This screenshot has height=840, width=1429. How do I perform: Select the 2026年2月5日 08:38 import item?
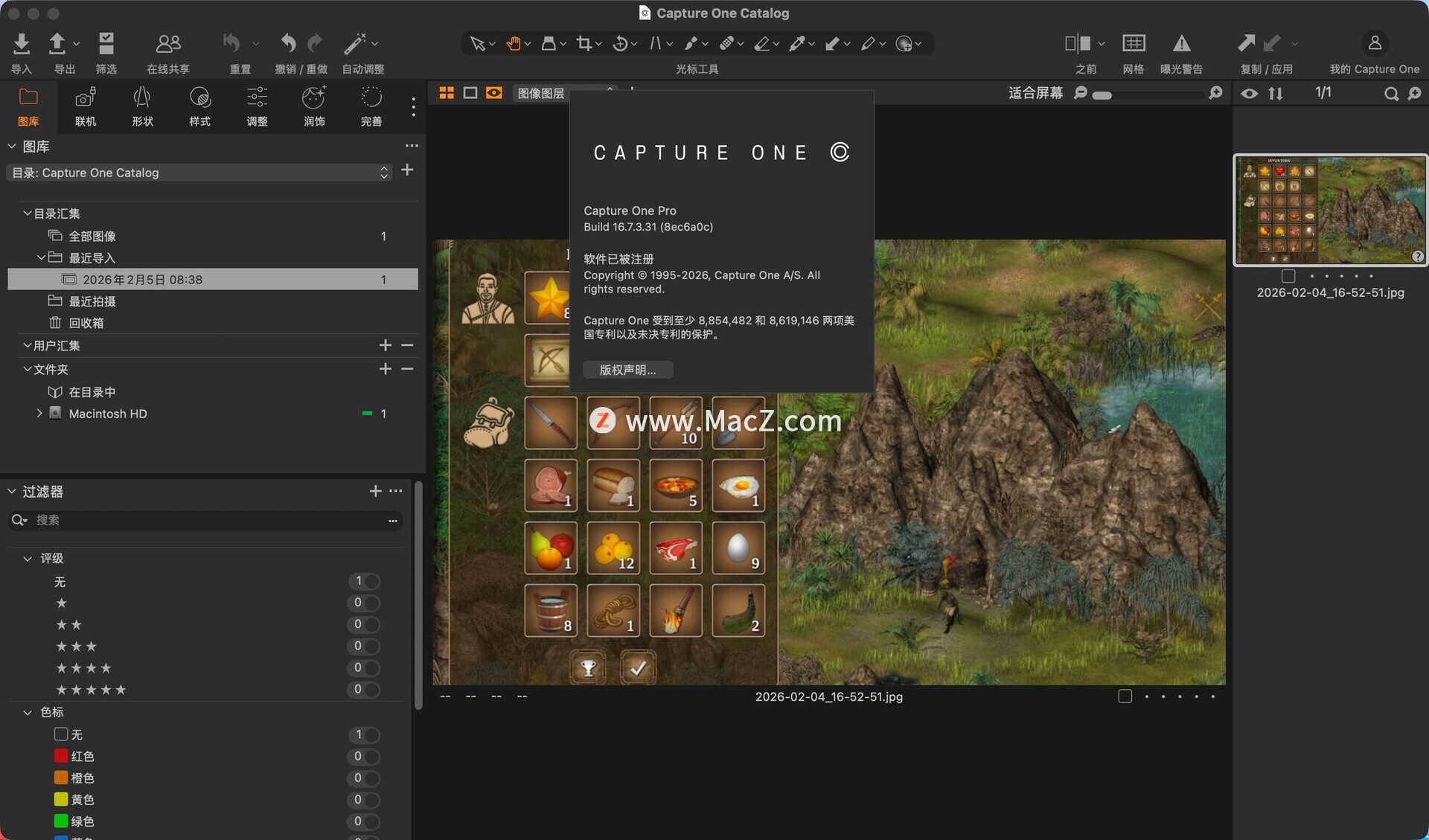click(x=142, y=280)
